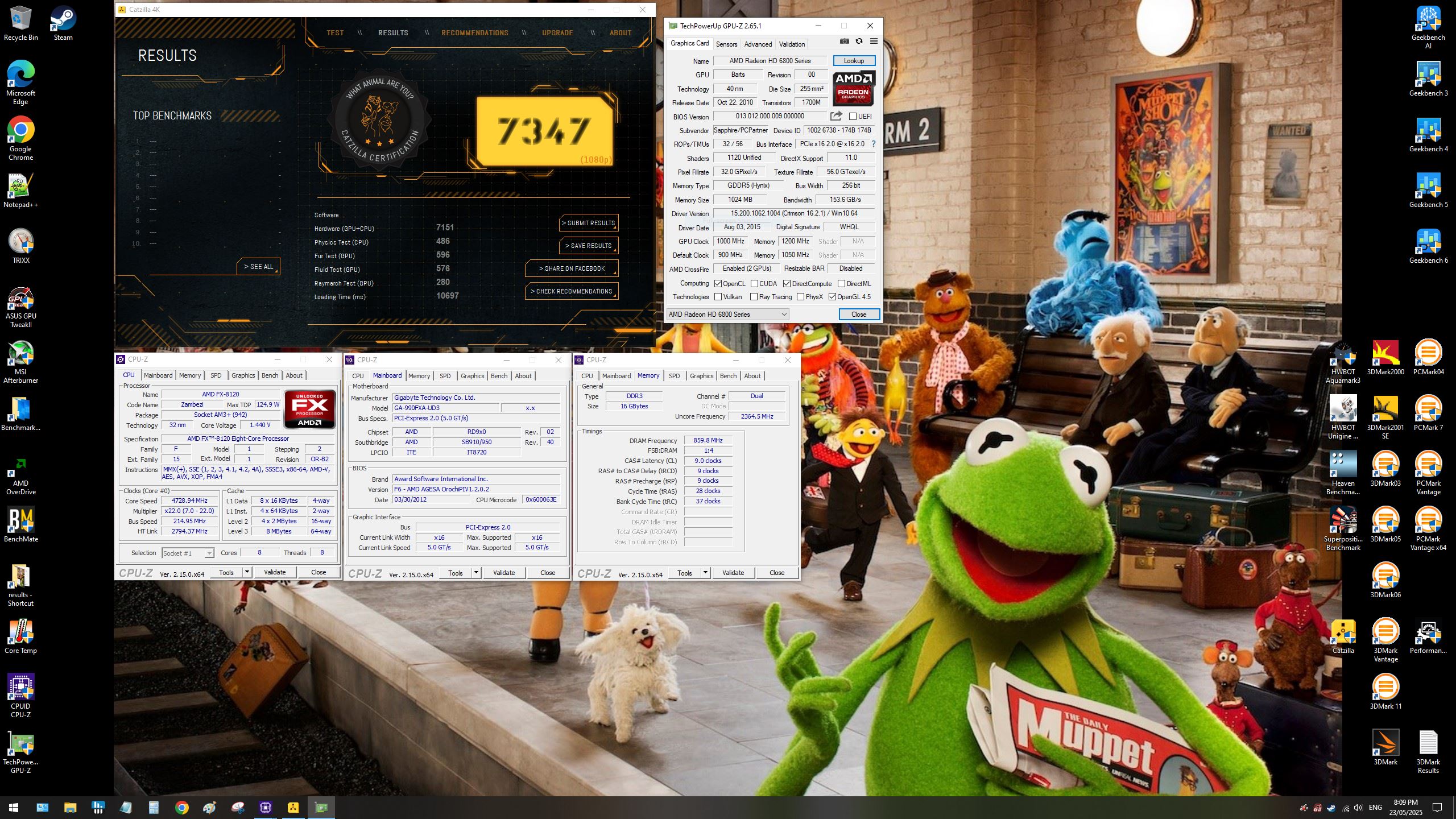The image size is (1456, 819).
Task: Open the GPU-Z hamburger menu
Action: [x=874, y=41]
